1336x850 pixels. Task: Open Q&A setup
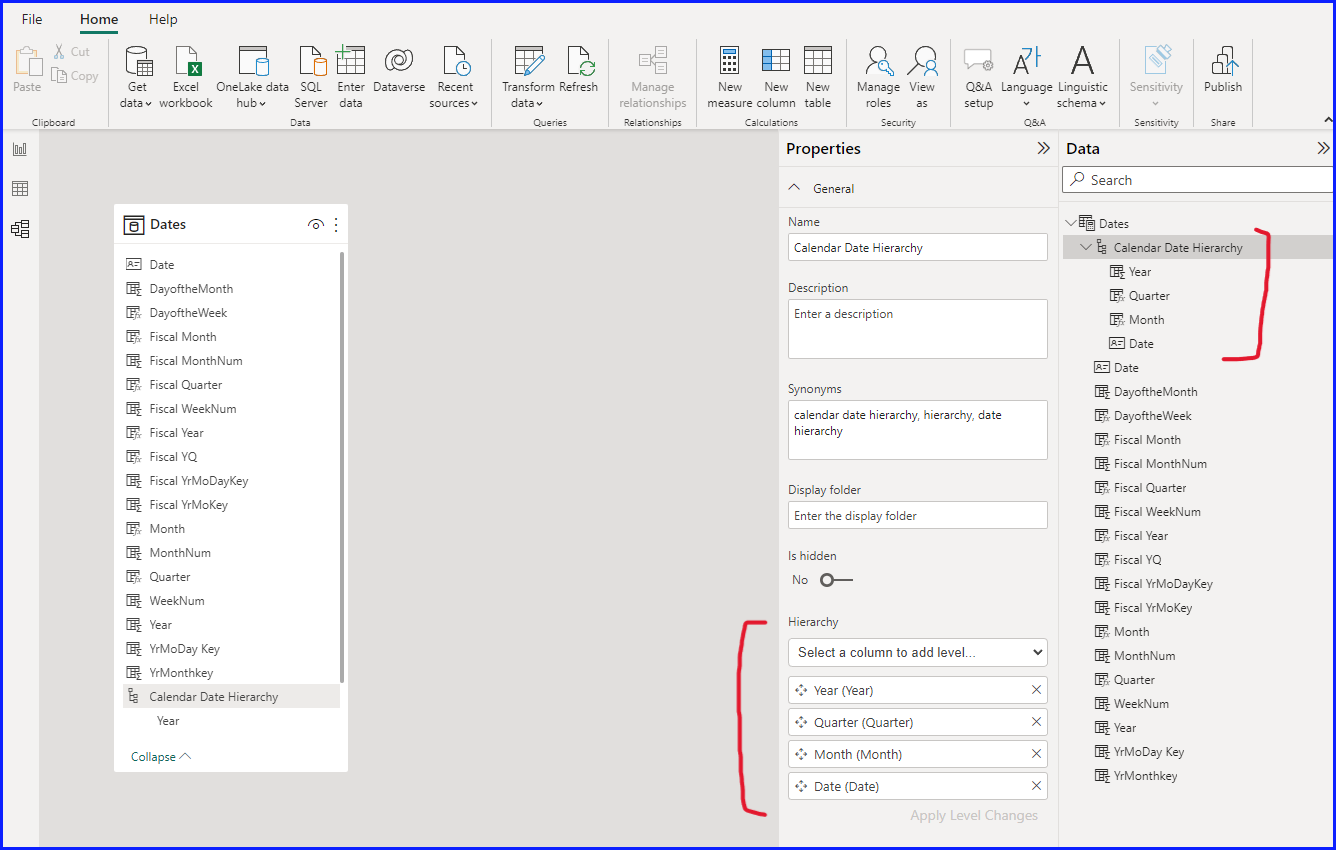click(978, 77)
